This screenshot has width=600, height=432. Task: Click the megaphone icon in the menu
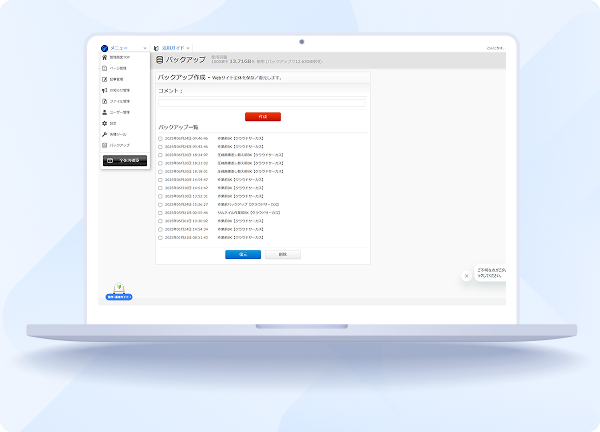[x=104, y=90]
